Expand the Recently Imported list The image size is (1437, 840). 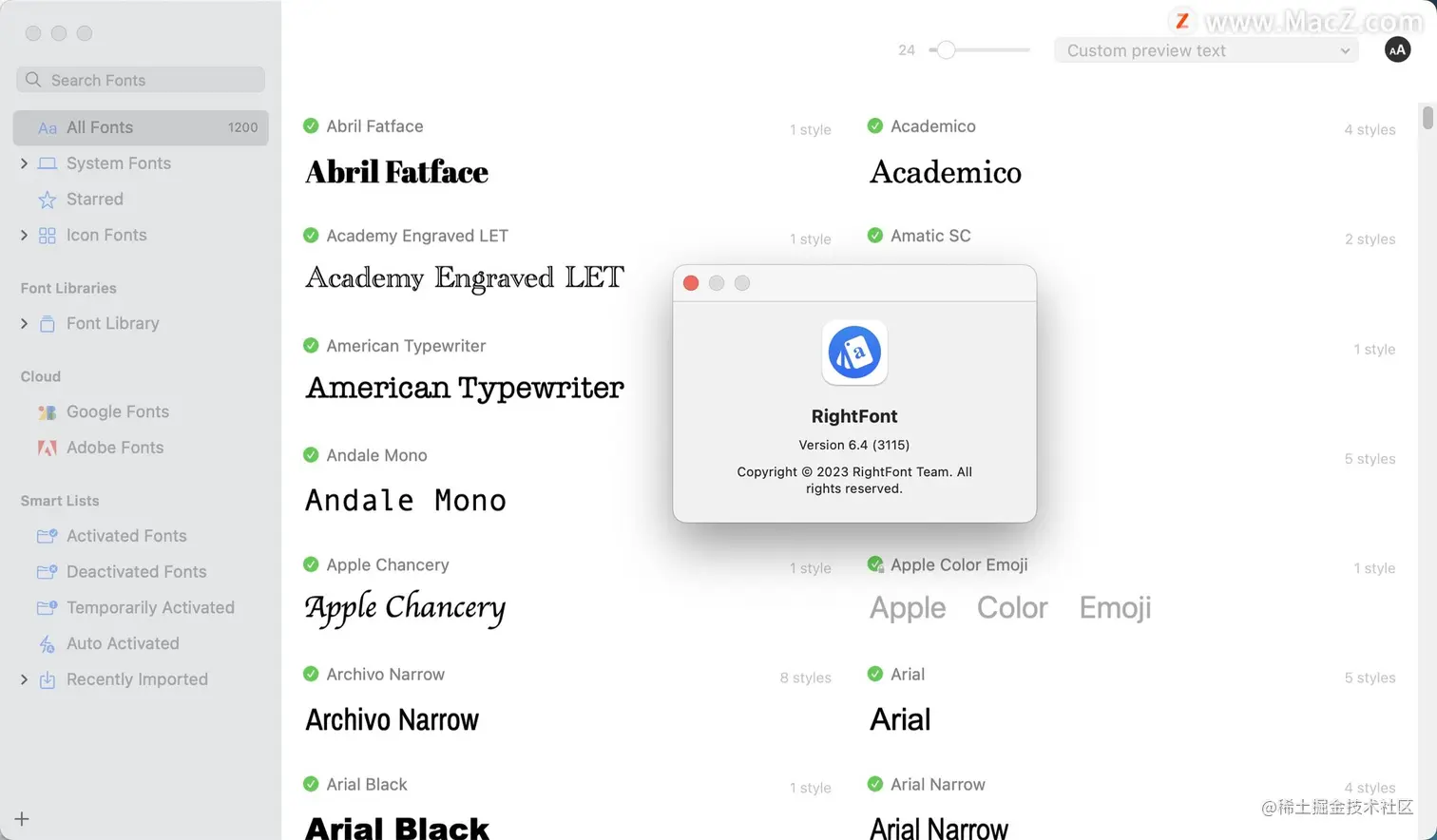pos(24,679)
